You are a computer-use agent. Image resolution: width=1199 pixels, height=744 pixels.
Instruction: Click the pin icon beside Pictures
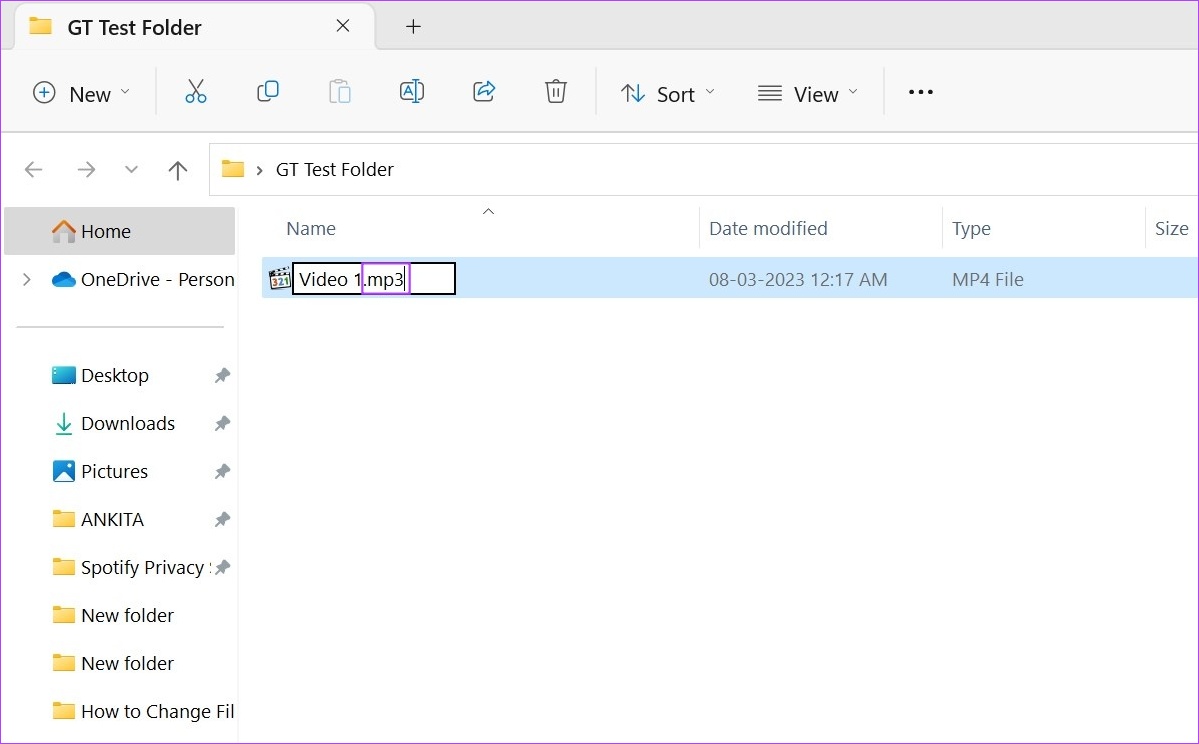(222, 472)
